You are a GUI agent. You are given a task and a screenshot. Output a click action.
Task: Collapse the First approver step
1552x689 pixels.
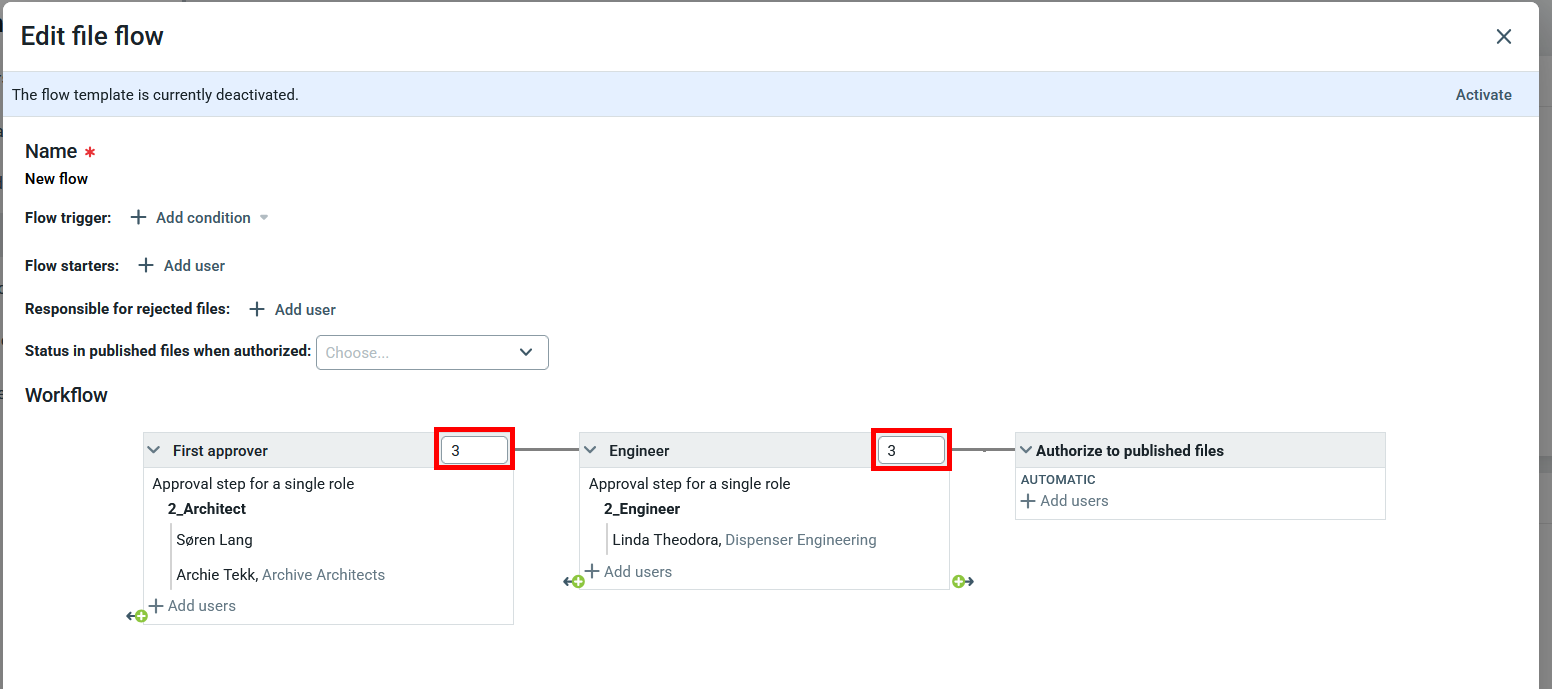click(x=154, y=451)
